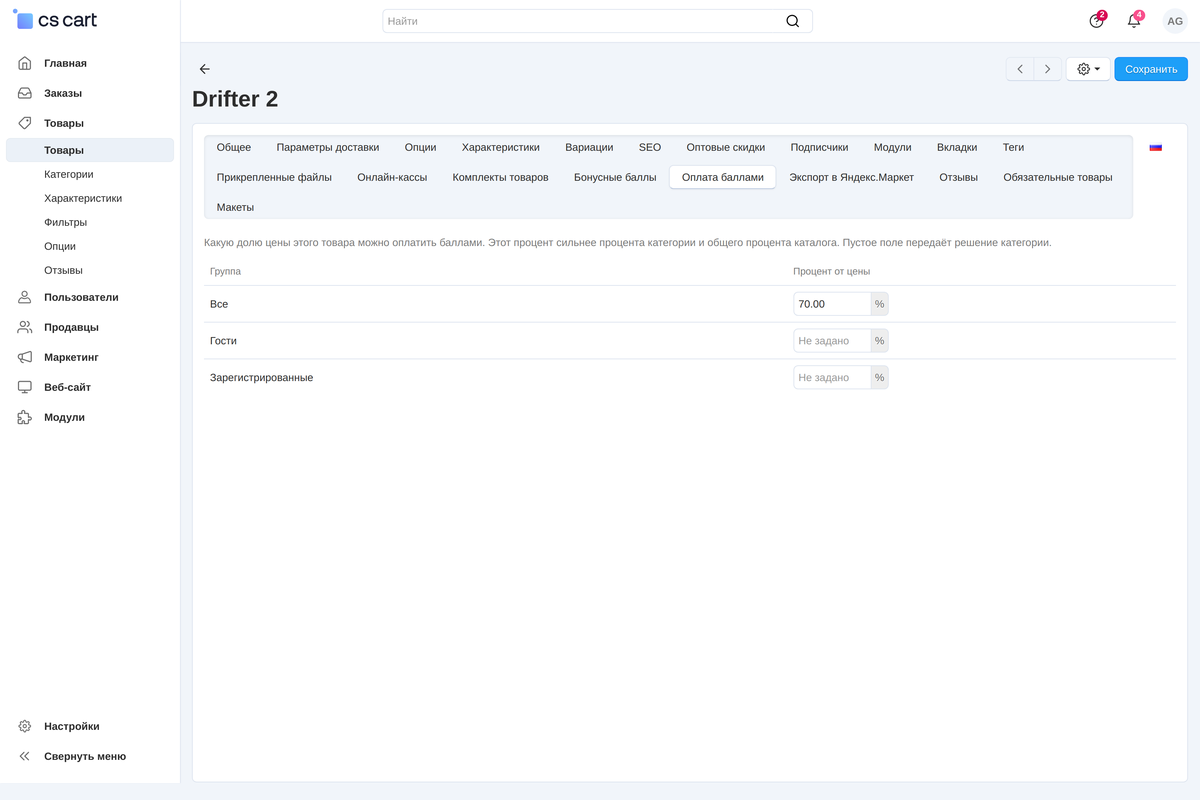Screen dimensions: 1200x800
Task: Go to next product chevron
Action: point(1047,69)
